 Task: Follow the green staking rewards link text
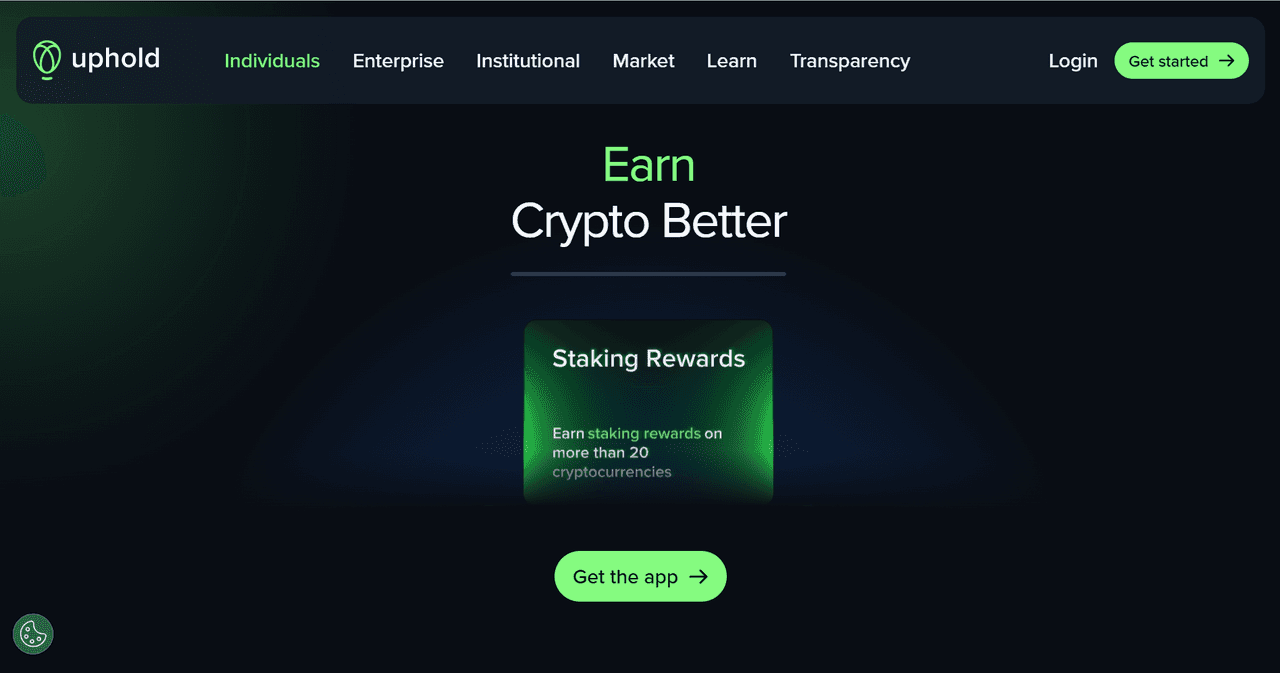(x=644, y=434)
